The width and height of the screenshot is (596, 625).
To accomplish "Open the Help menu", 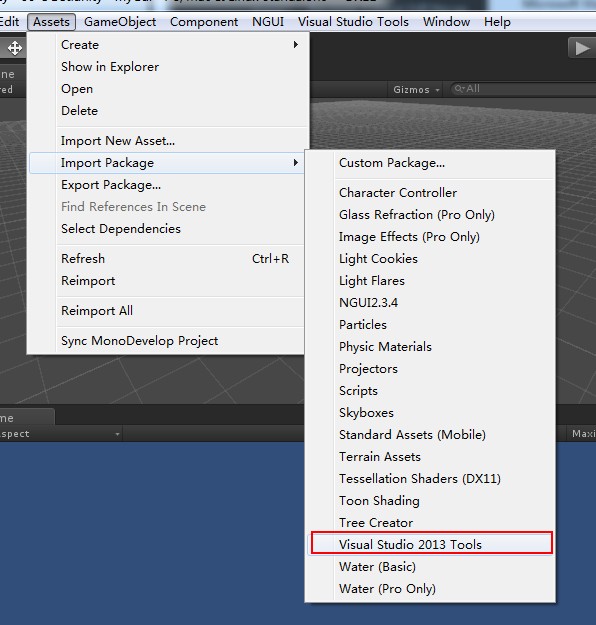I will click(497, 22).
